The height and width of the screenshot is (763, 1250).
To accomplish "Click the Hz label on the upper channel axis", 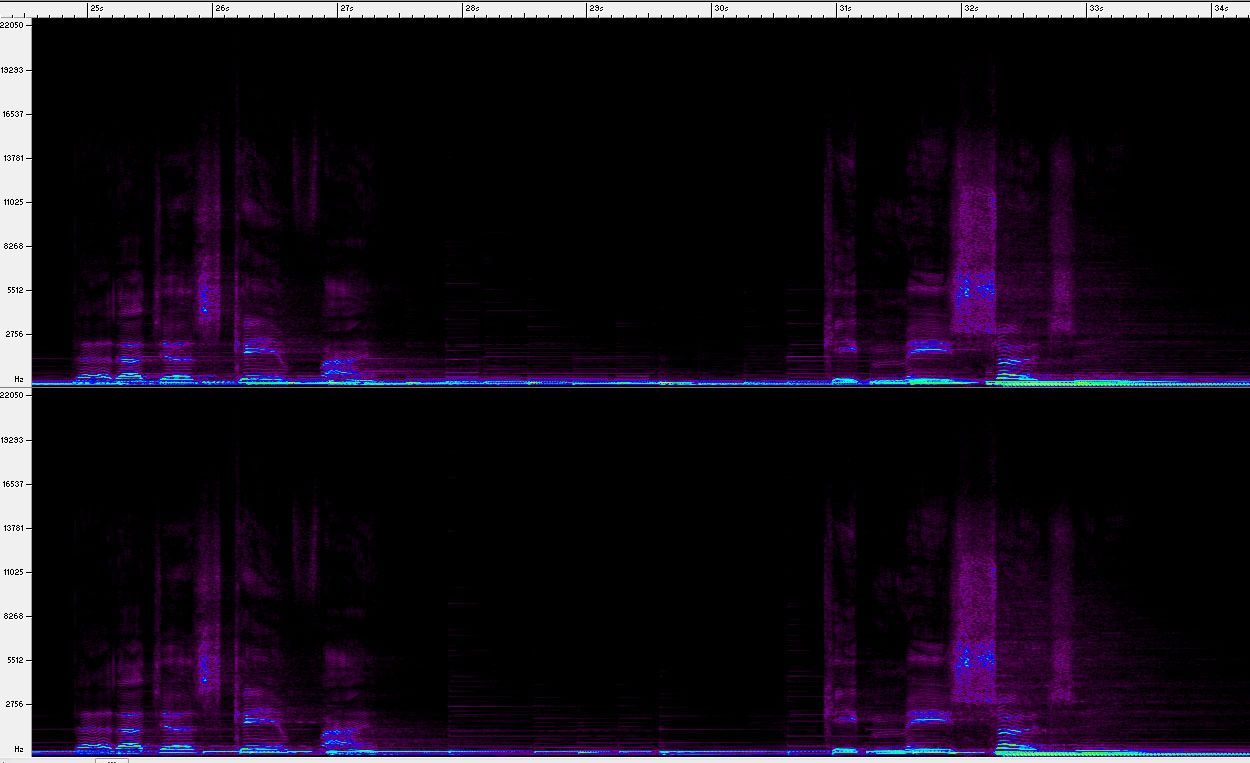I will pyautogui.click(x=18, y=379).
